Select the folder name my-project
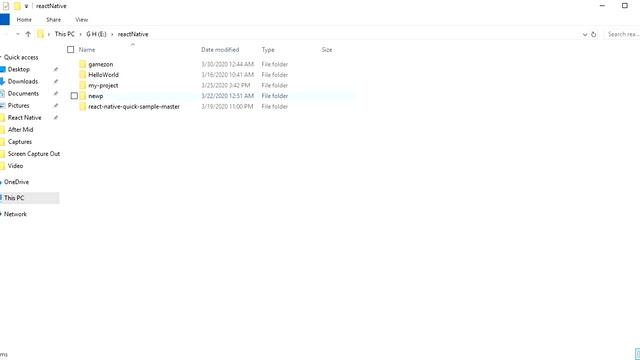The image size is (640, 360). tap(103, 86)
